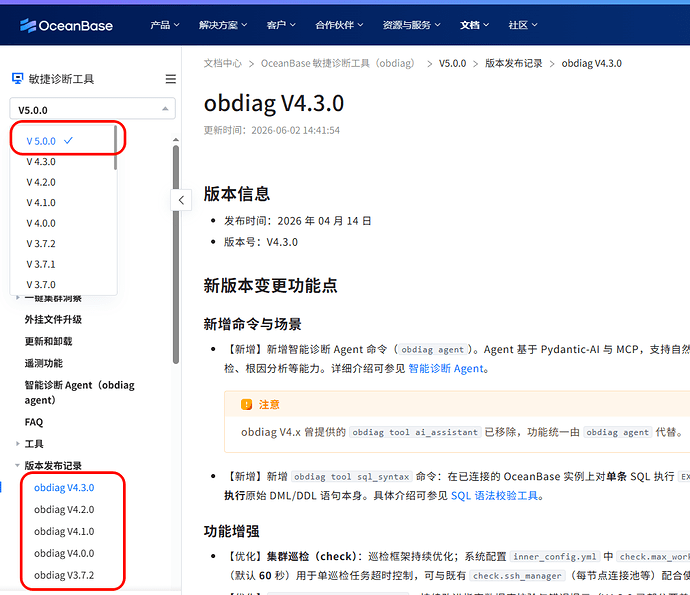Open the 社区 menu
Viewport: 690px width, 595px height.
pos(523,25)
